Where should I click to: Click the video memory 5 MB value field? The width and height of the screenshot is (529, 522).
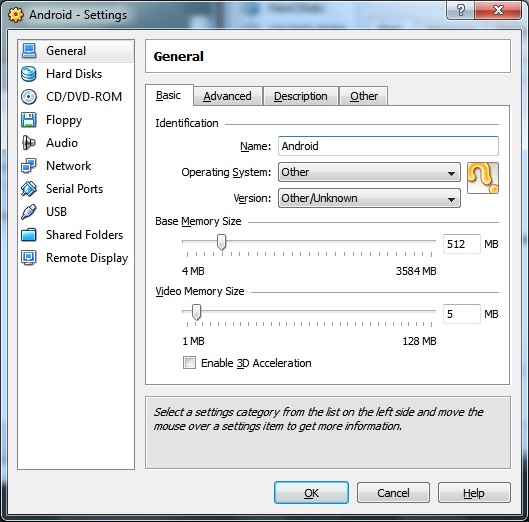point(461,314)
